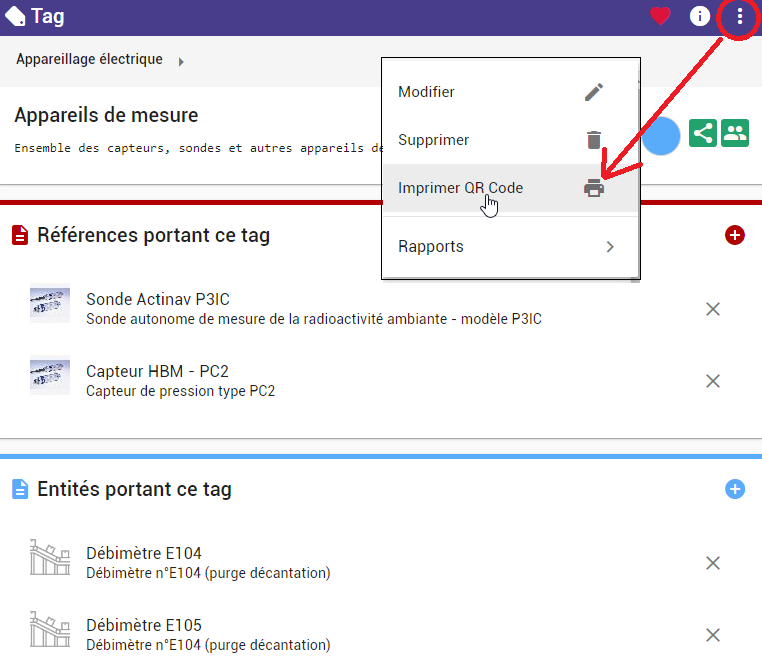
Task: Add a reference with red plus button
Action: [x=735, y=235]
